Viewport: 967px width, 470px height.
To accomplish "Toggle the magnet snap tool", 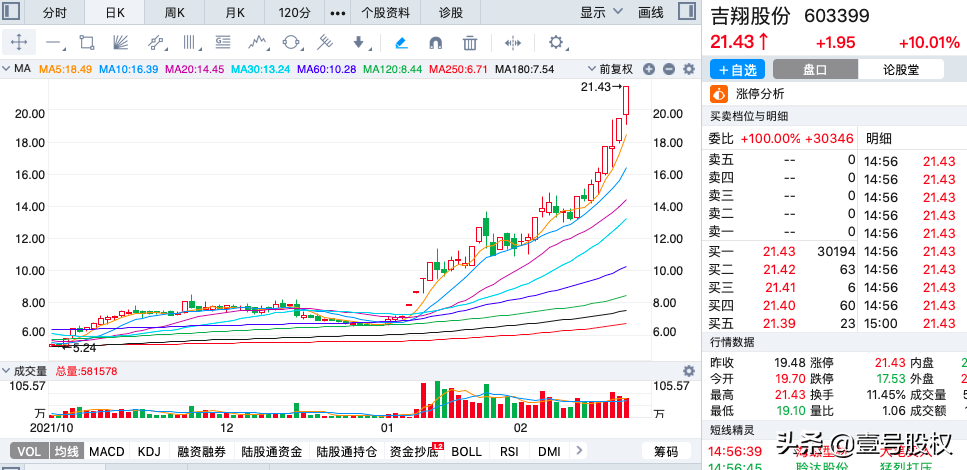I will coord(435,43).
